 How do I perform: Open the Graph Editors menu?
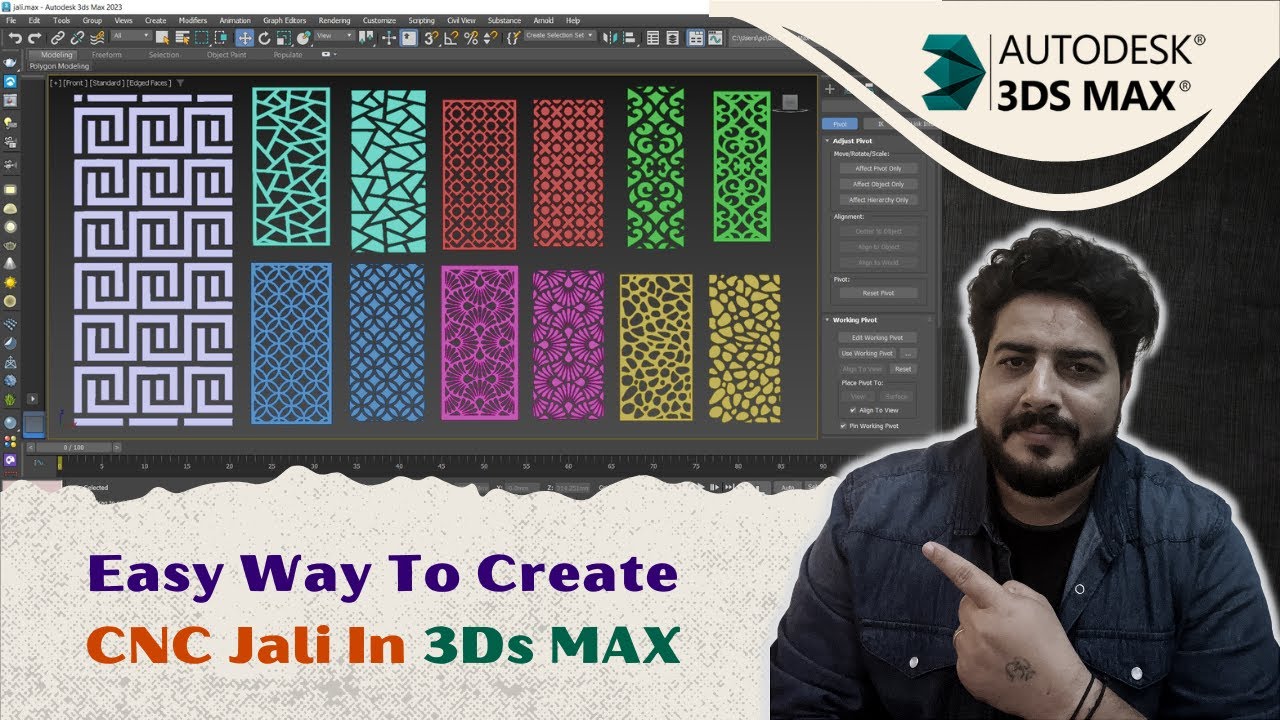point(285,20)
